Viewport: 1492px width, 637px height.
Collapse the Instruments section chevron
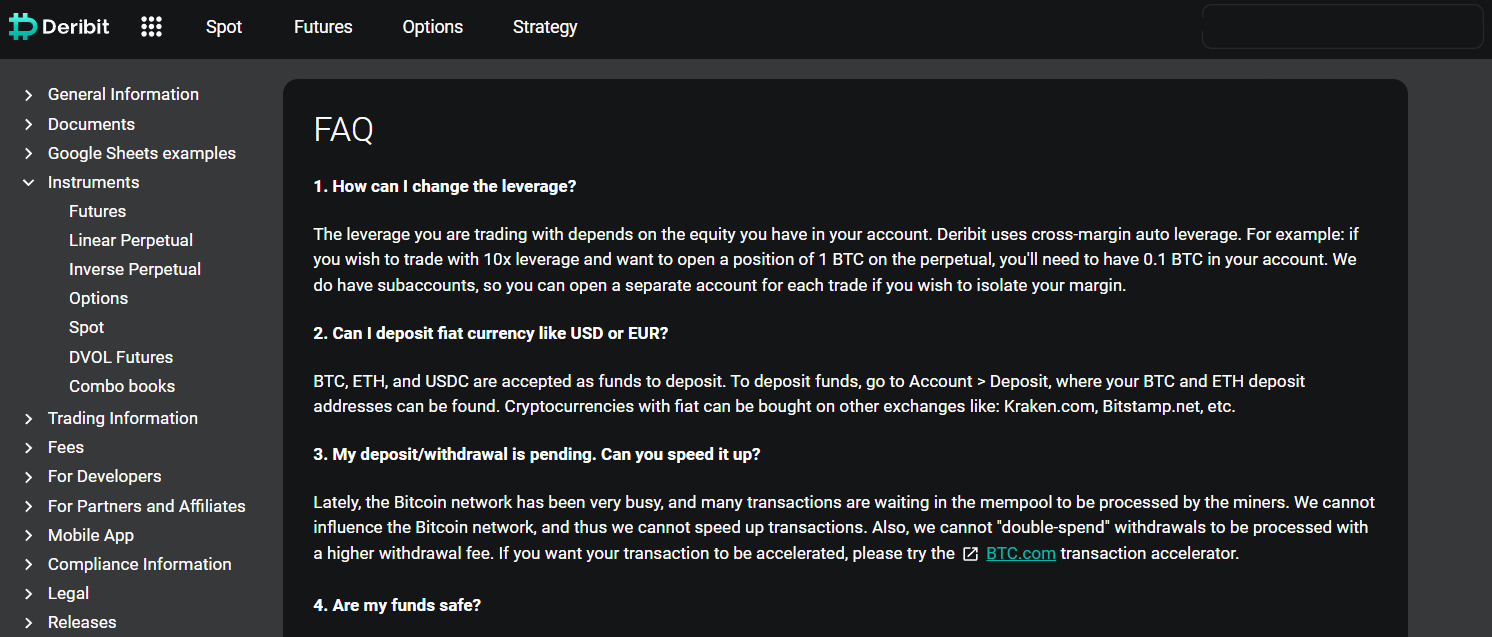coord(29,183)
